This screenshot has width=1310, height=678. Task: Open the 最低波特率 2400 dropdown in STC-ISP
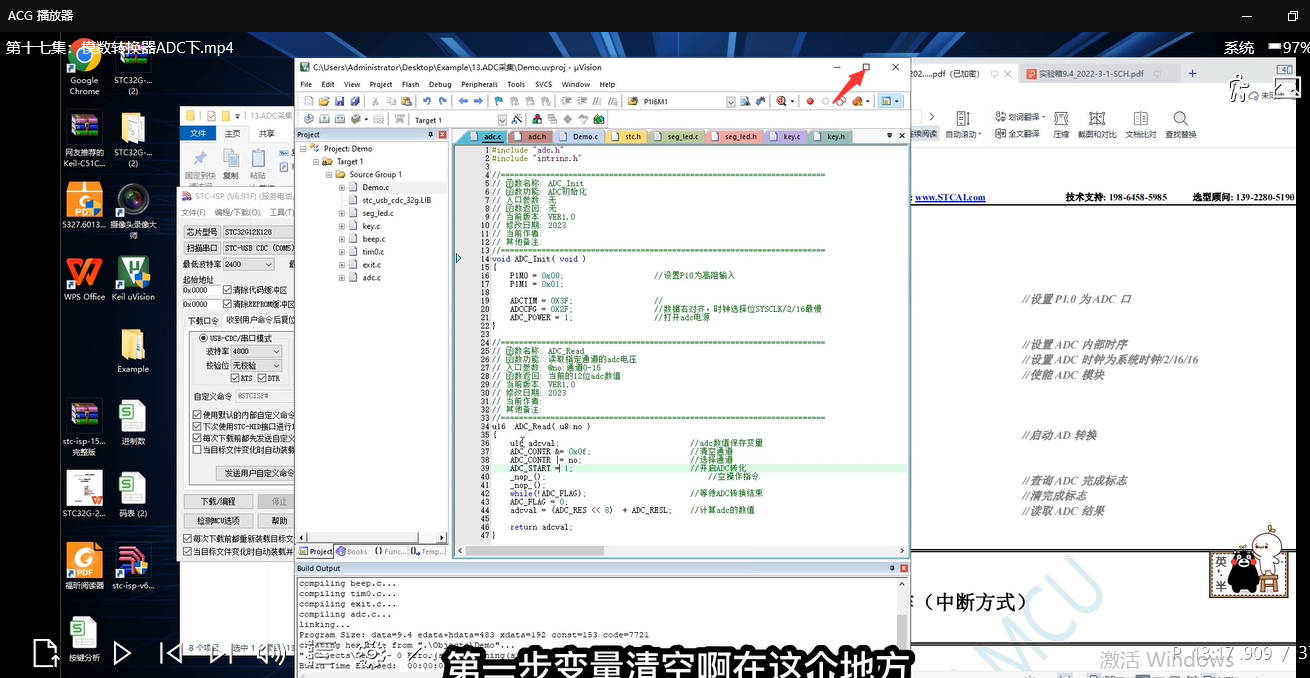[x=268, y=265]
